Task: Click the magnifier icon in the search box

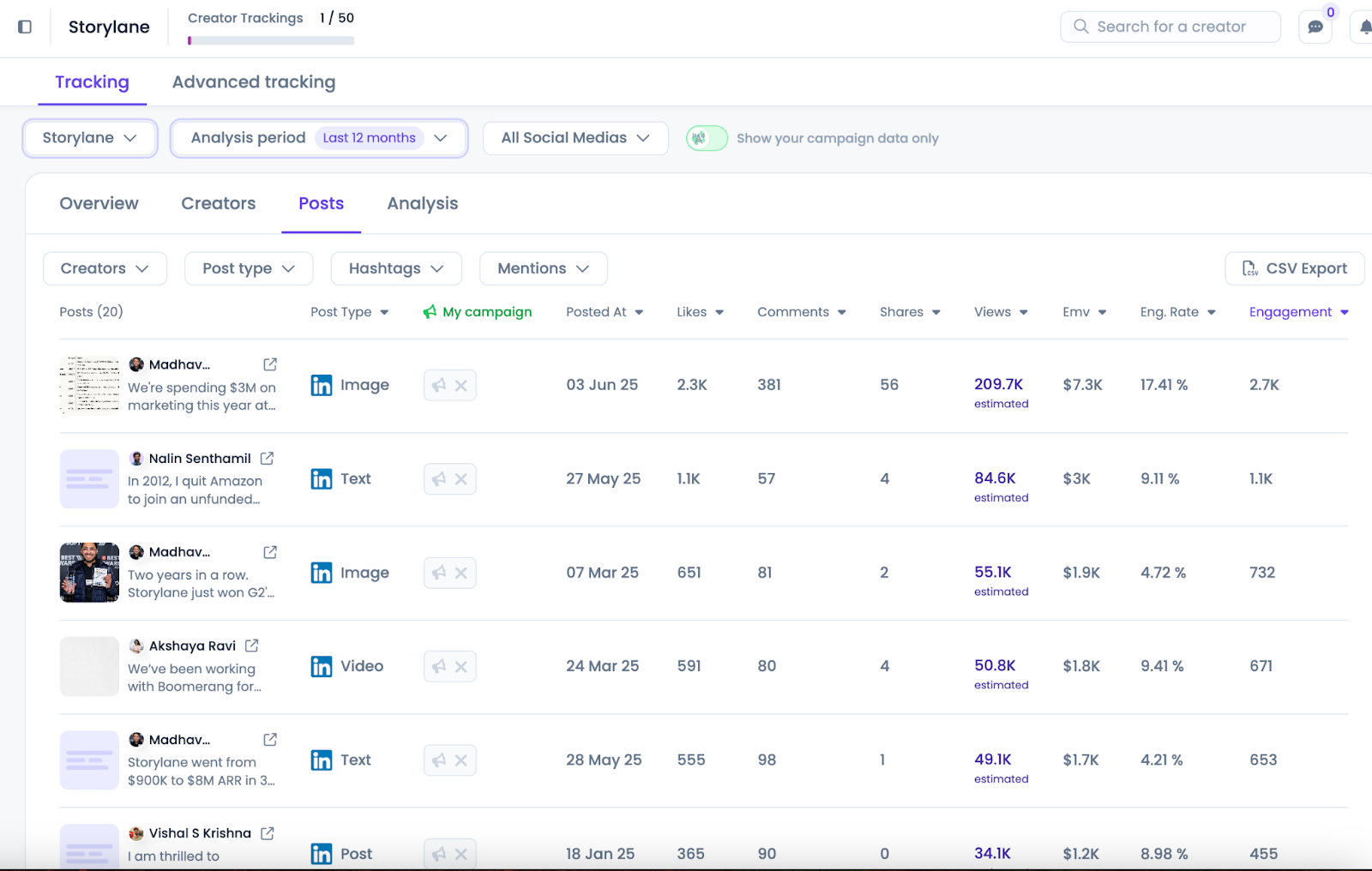Action: coord(1081,27)
